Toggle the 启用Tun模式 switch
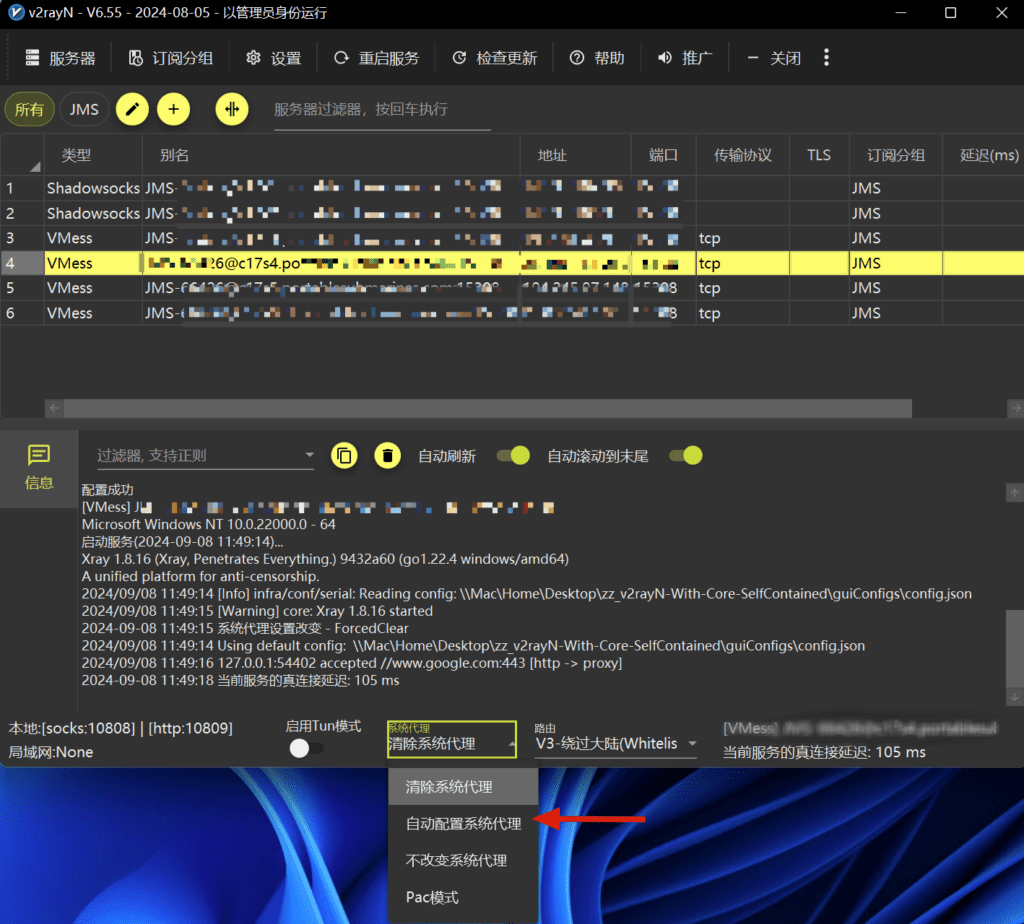1024x924 pixels. click(306, 748)
